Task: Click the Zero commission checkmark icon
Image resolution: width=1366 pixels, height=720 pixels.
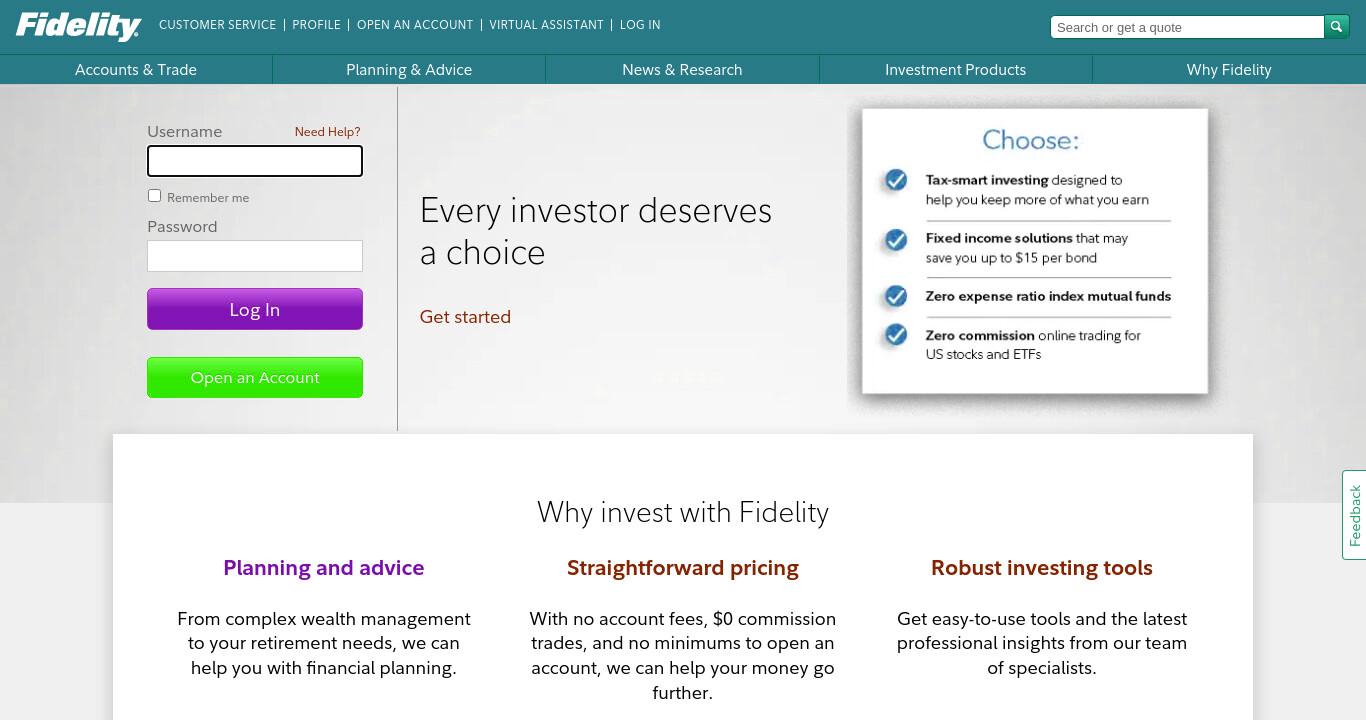Action: click(x=896, y=334)
